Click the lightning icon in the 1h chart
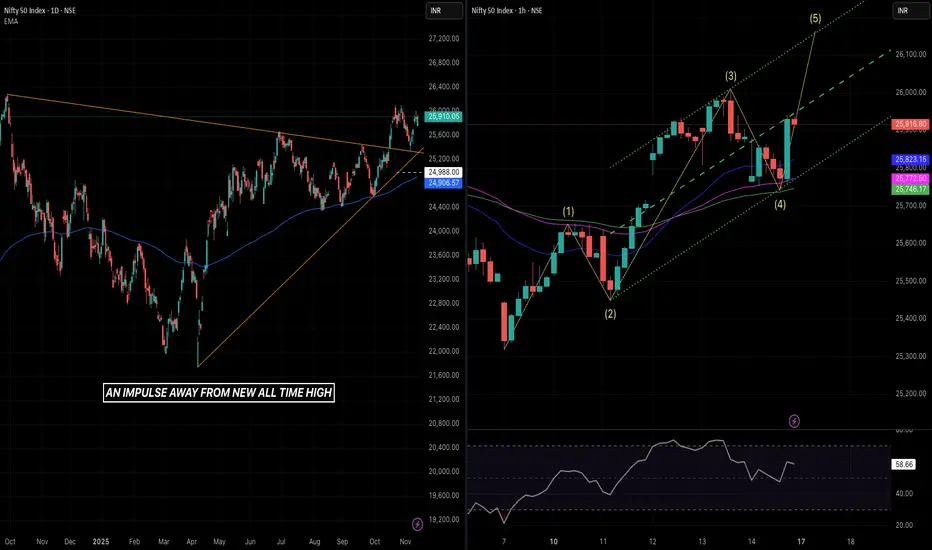 click(x=794, y=421)
